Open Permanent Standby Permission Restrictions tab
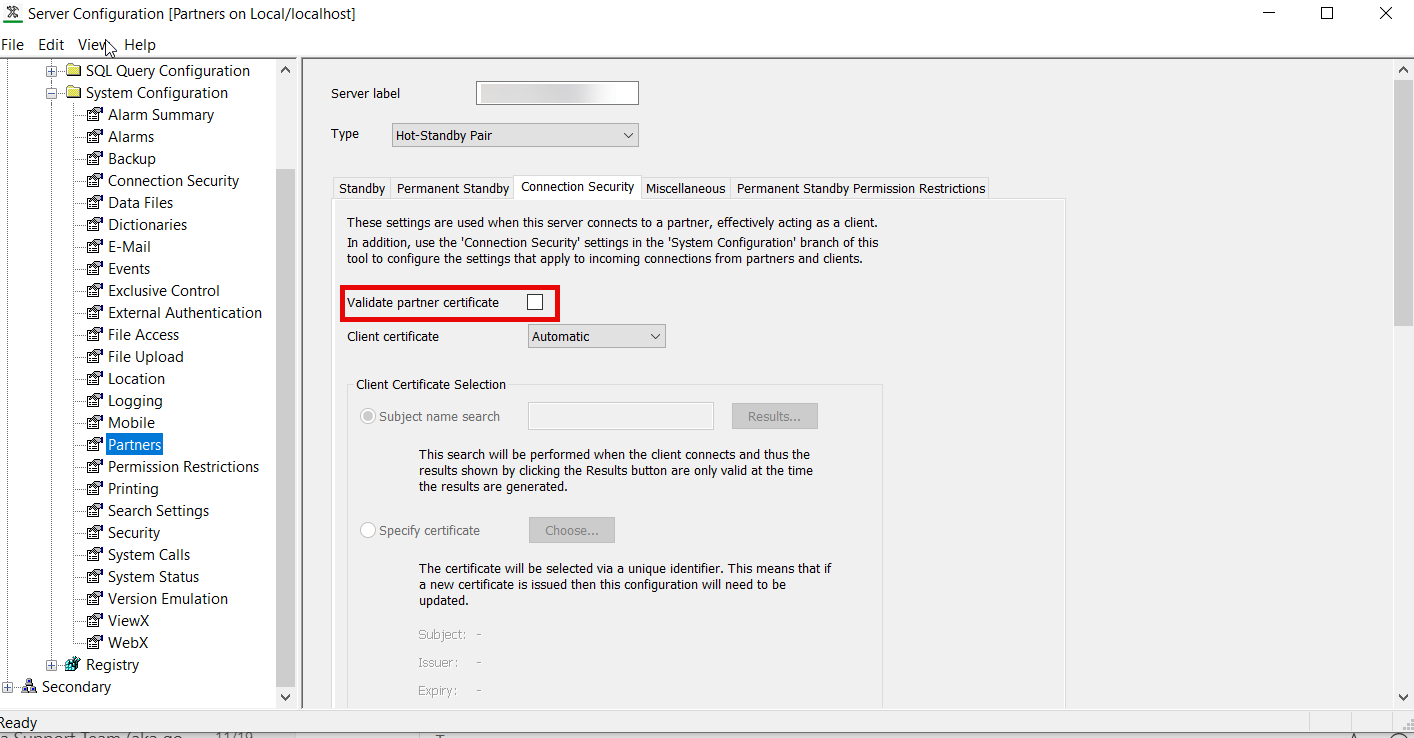The height and width of the screenshot is (738, 1414). coord(861,188)
